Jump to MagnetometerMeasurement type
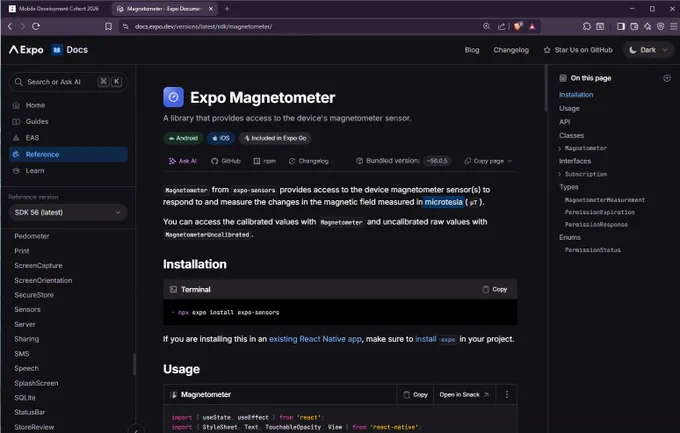Screen dimensions: 680x433 pyautogui.click(x=605, y=200)
